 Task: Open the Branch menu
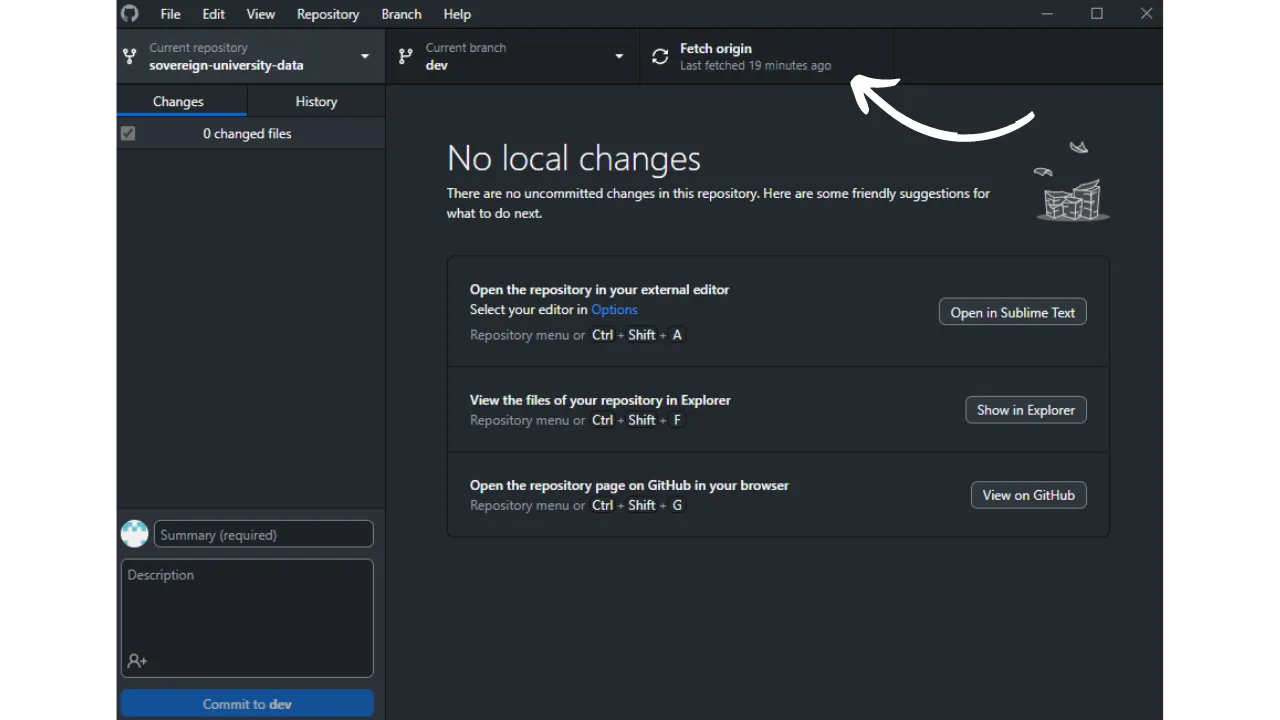(401, 14)
